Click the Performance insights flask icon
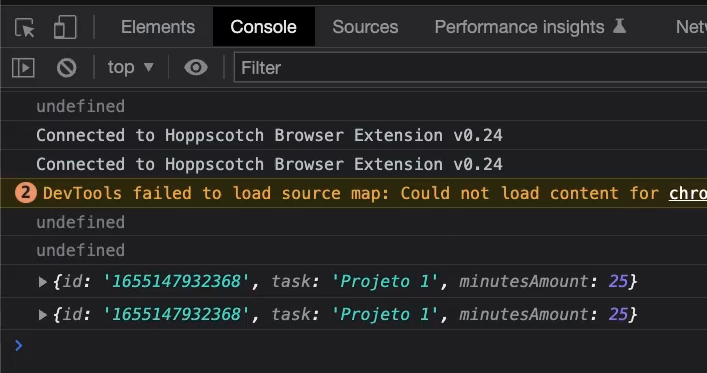This screenshot has width=707, height=373. point(620,27)
